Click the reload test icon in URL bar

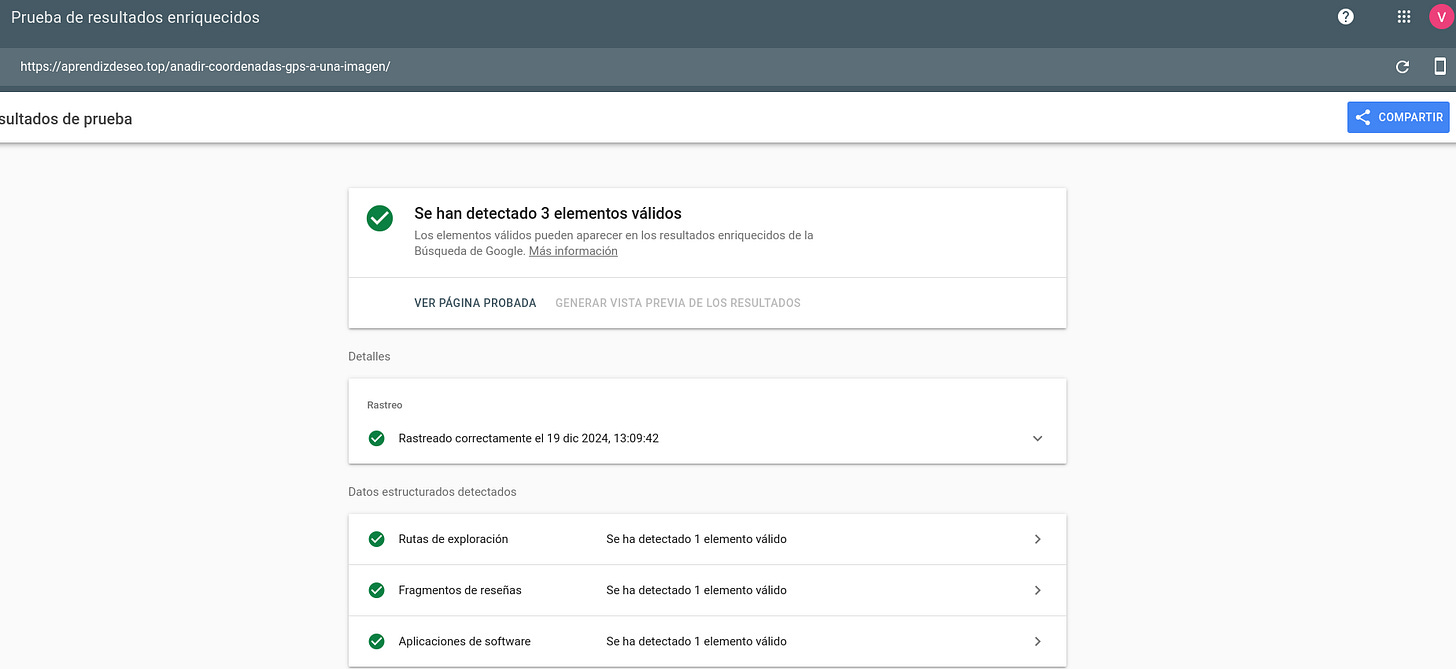[1402, 67]
